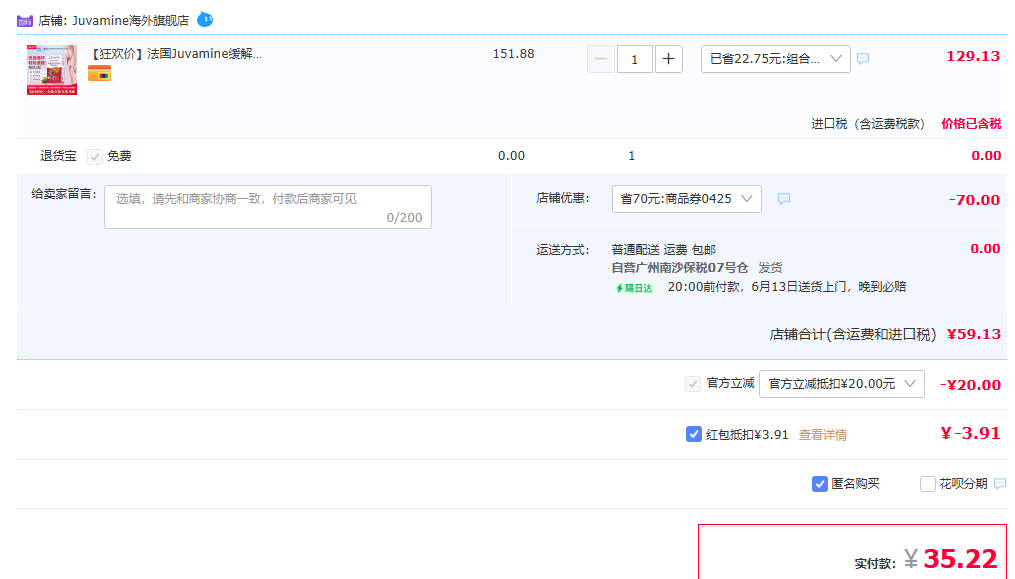This screenshot has height=579, width=1015.
Task: Open the blue Wangwang chat icon
Action: tap(205, 19)
